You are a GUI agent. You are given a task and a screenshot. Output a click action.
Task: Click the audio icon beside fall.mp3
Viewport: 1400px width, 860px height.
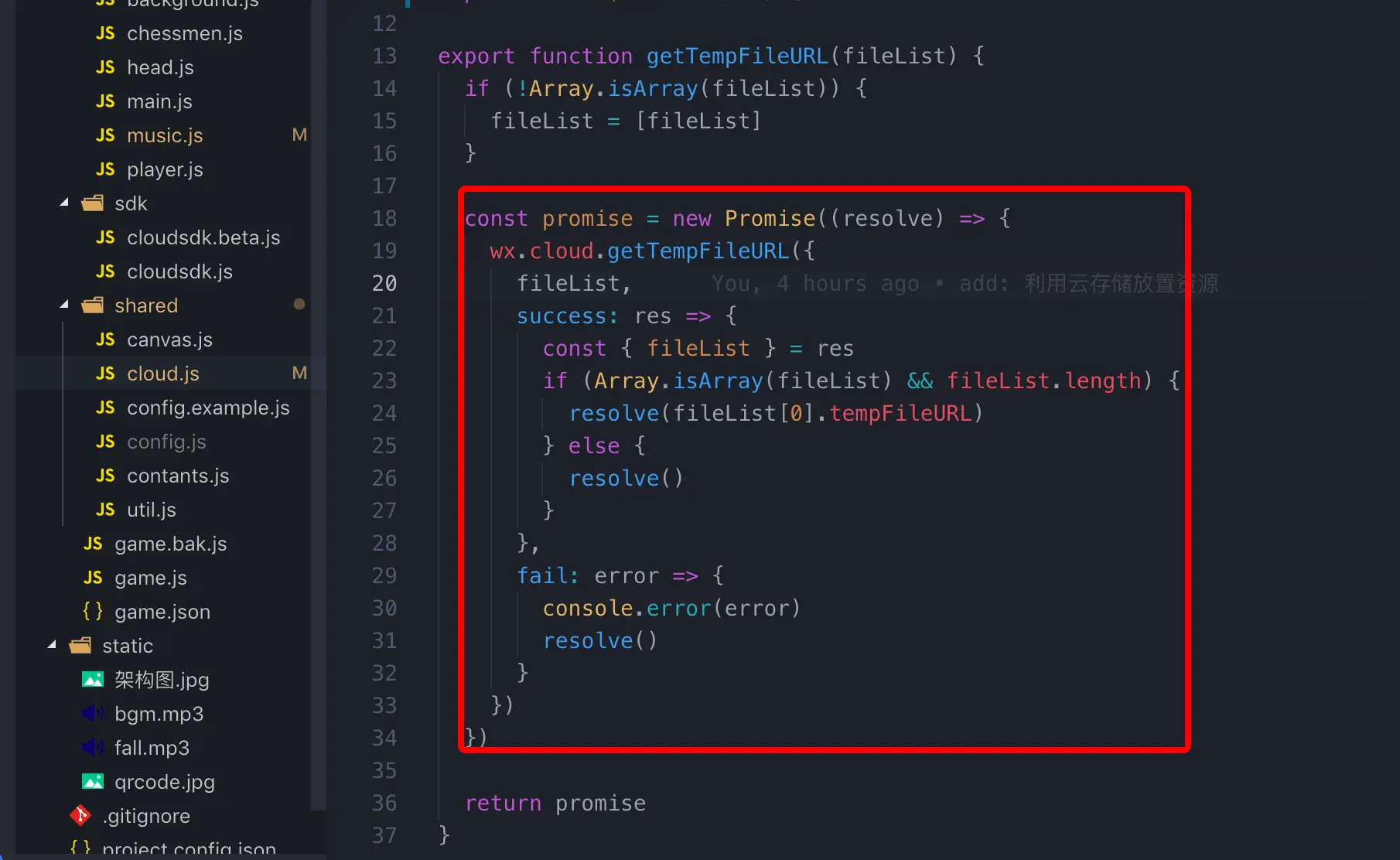point(93,748)
